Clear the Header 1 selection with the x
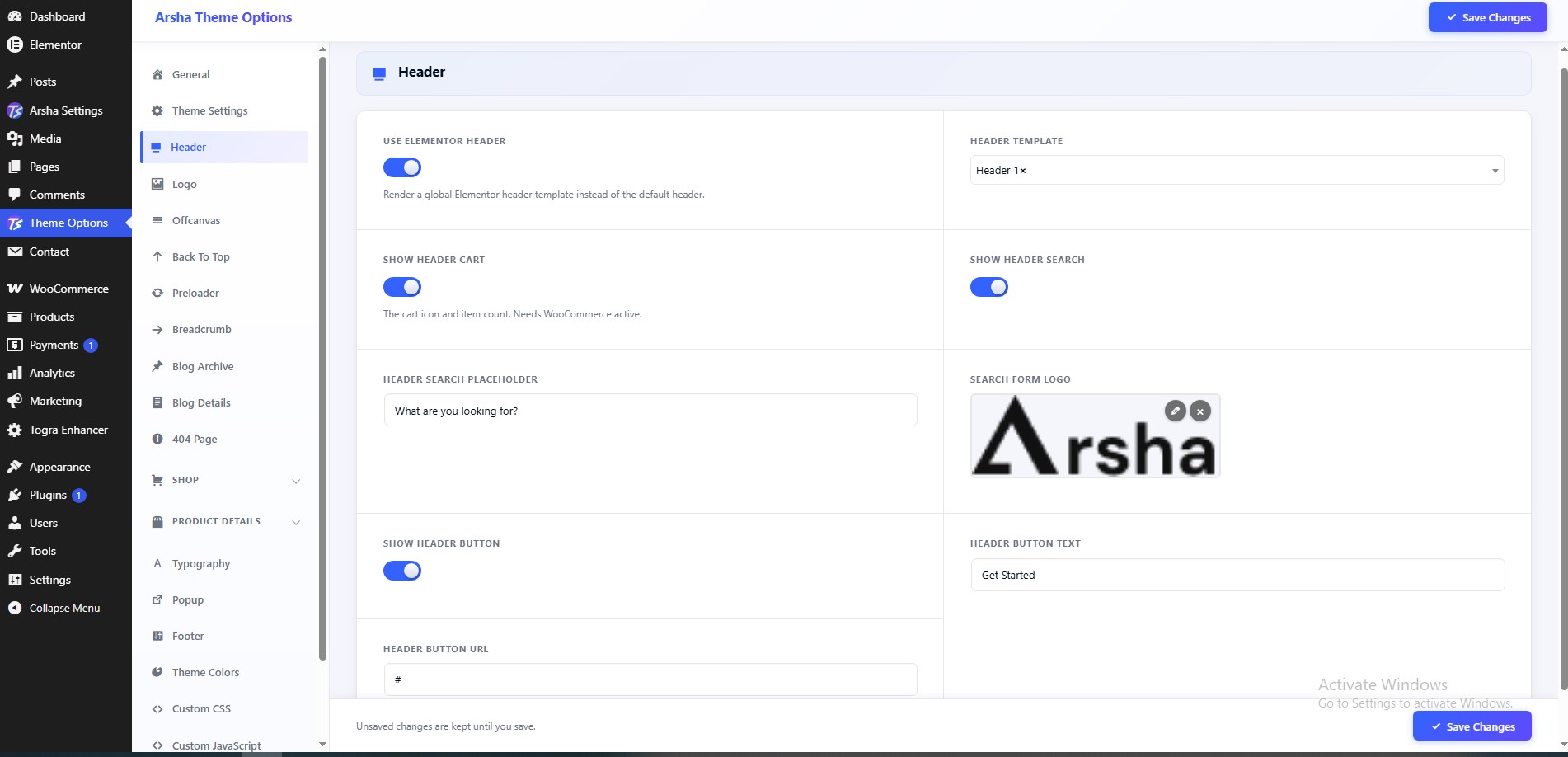 (x=1023, y=171)
